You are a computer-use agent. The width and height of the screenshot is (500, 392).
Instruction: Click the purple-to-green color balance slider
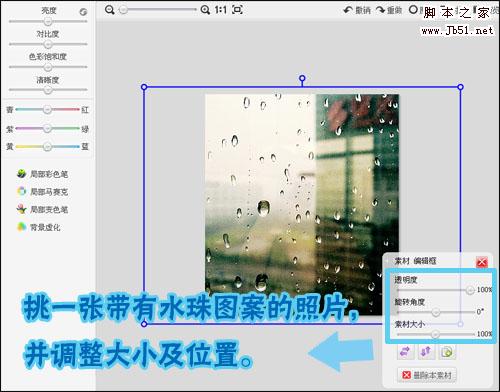[47, 128]
